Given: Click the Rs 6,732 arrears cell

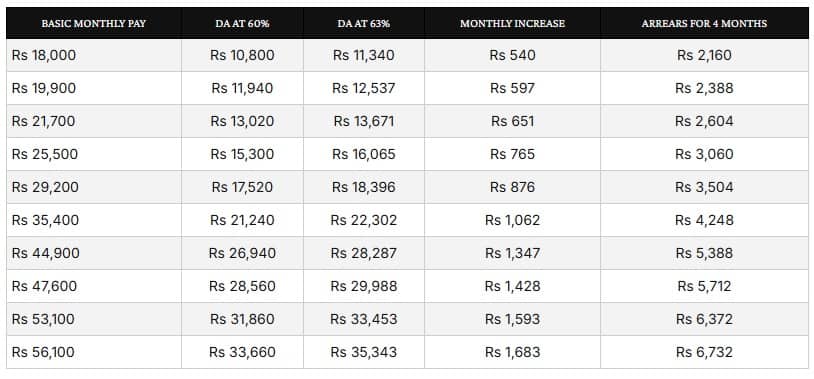Looking at the screenshot, I should pyautogui.click(x=704, y=352).
